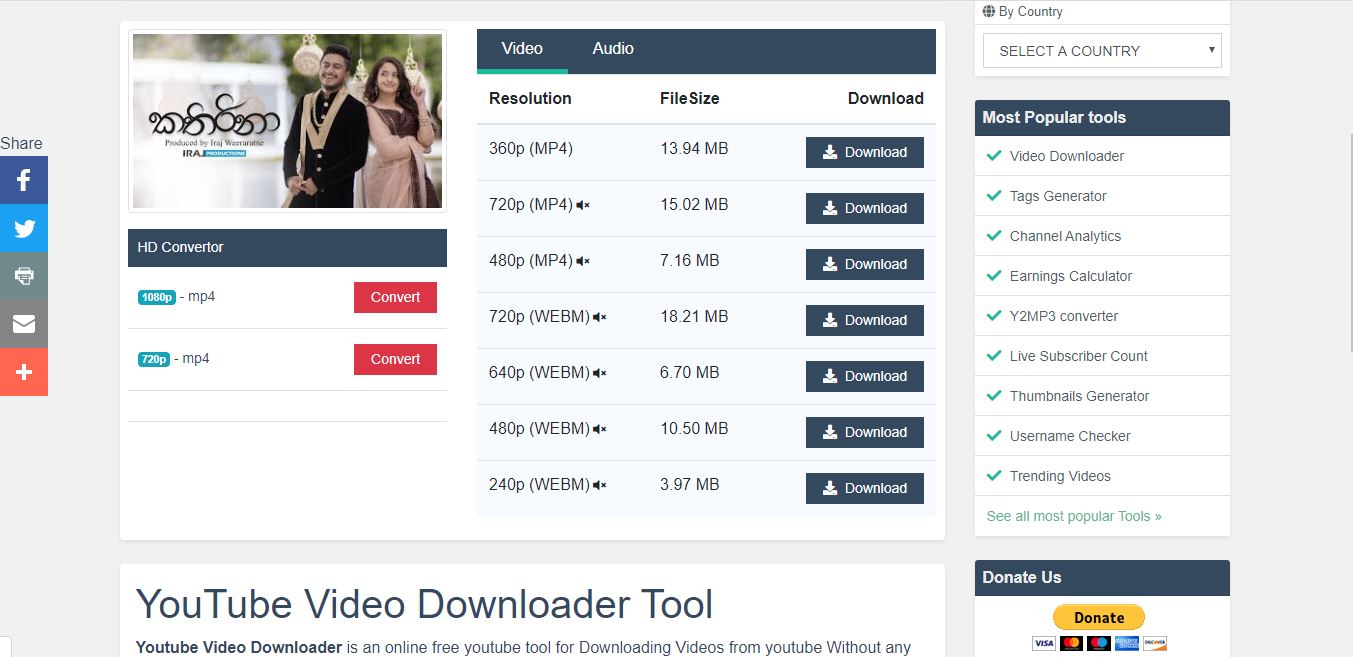Convert the video to 720p mp4
1353x657 pixels.
coord(395,359)
